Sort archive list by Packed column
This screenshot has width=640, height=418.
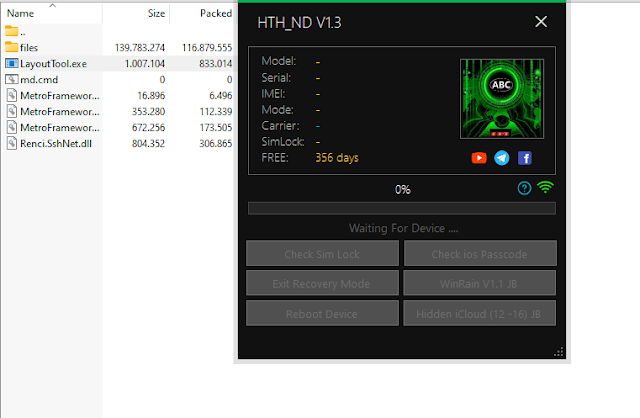tap(216, 13)
